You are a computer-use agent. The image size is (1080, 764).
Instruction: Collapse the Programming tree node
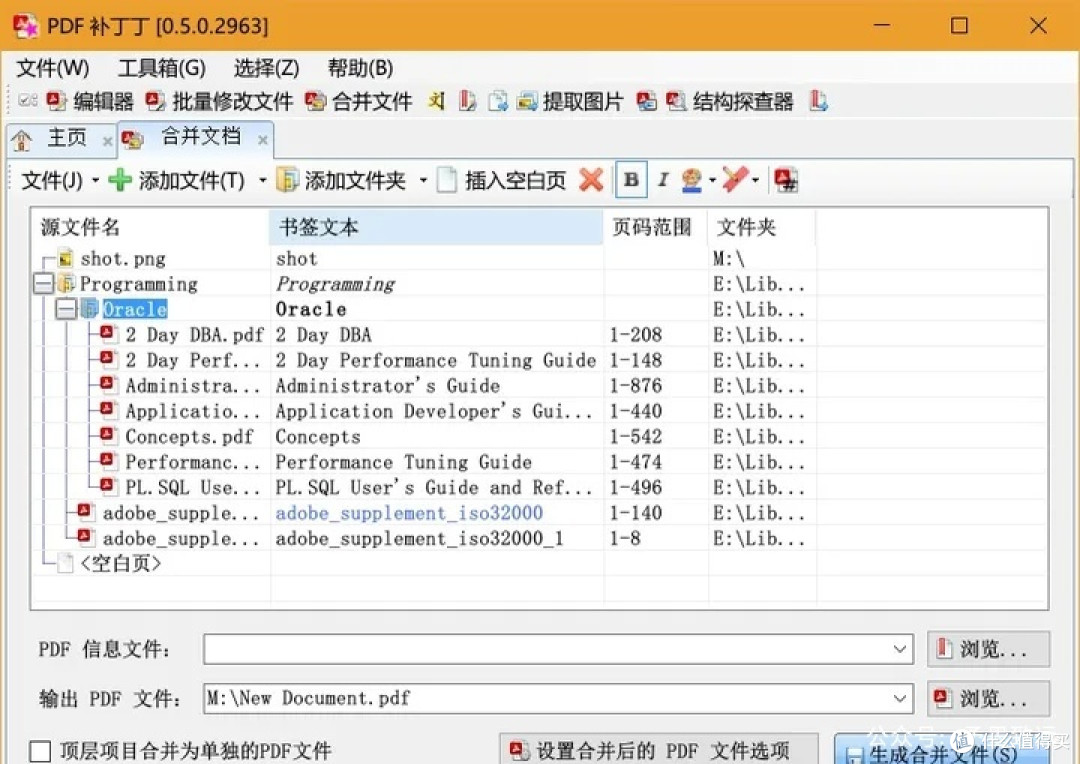coord(42,283)
